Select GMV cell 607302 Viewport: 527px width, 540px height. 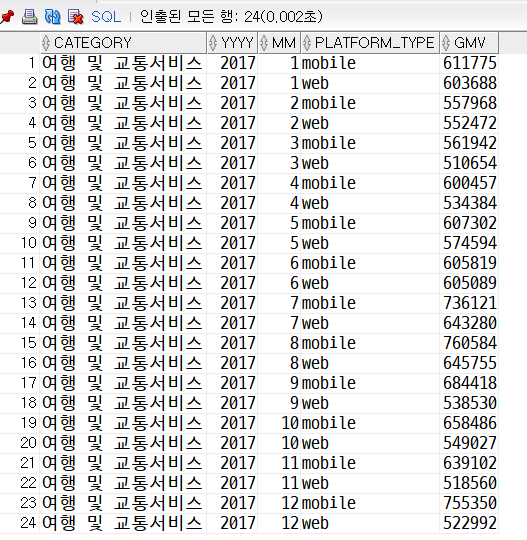pos(469,223)
